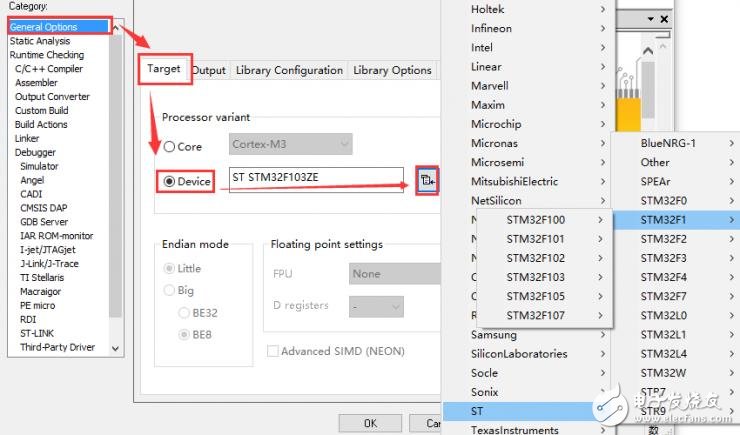
Task: Expand the STM32F4 family submenu
Action: point(676,277)
